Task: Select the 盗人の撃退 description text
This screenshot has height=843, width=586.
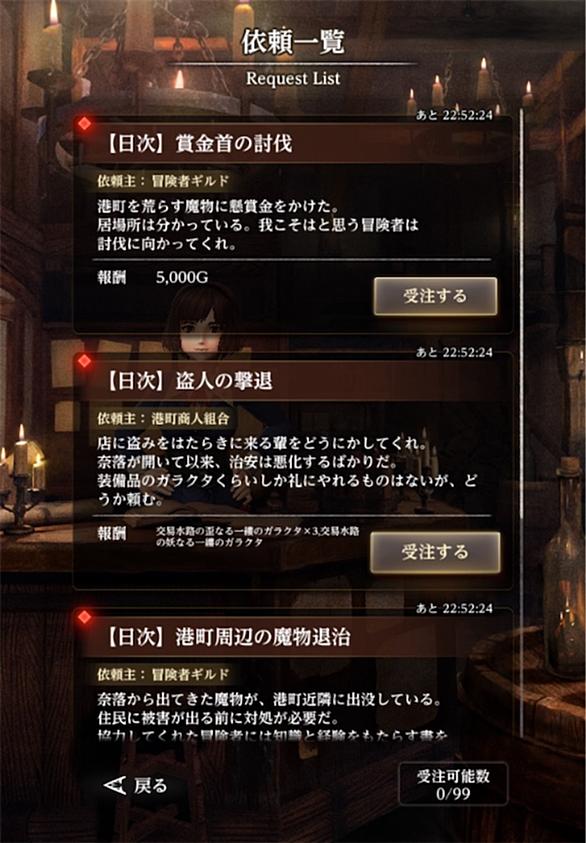Action: coord(287,471)
